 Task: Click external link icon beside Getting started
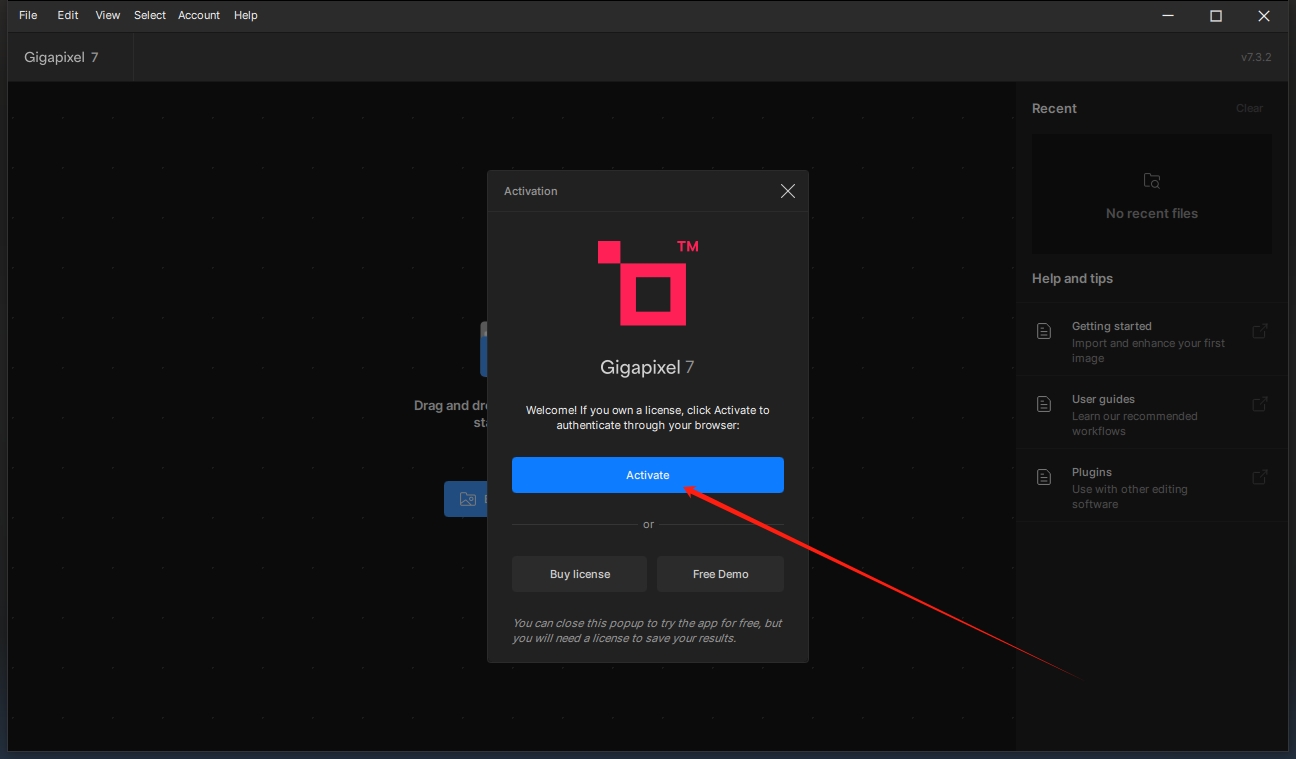point(1260,331)
